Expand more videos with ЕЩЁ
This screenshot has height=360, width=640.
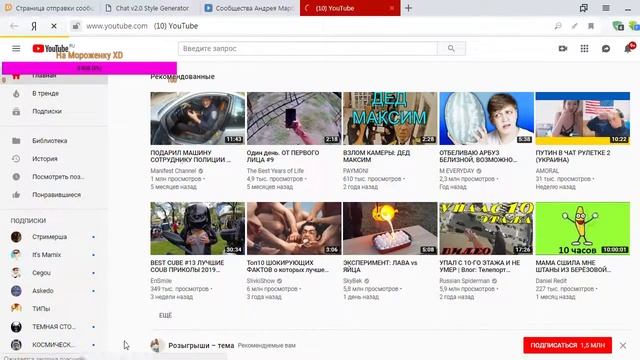tap(165, 316)
